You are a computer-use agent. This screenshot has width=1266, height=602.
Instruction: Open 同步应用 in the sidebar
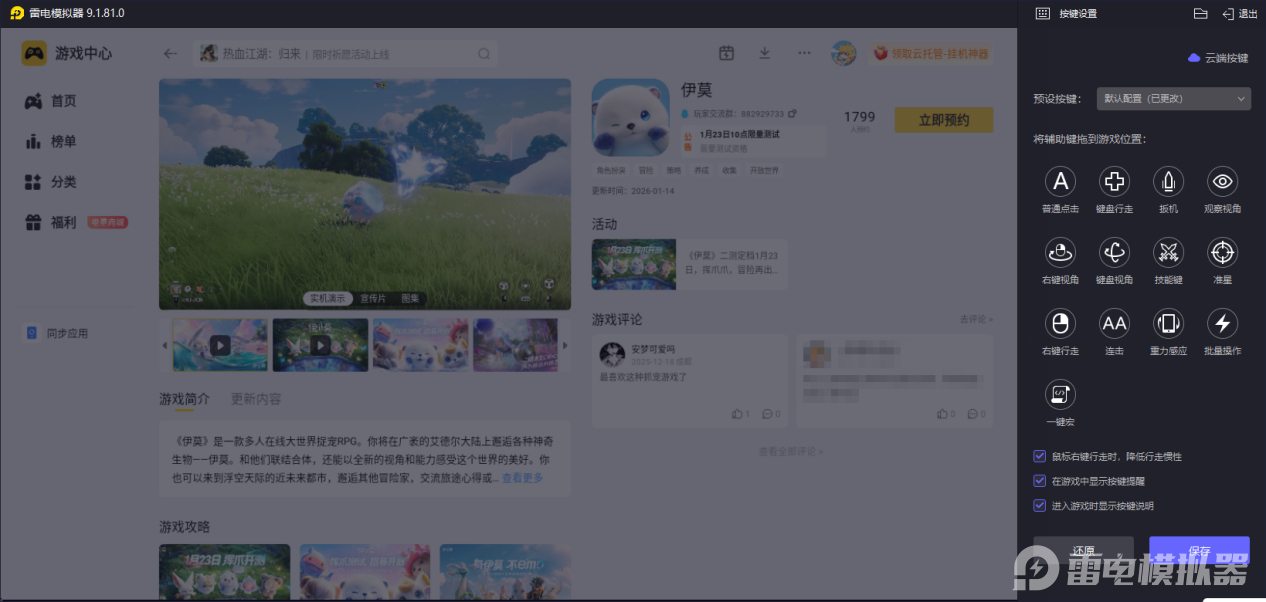tap(58, 333)
